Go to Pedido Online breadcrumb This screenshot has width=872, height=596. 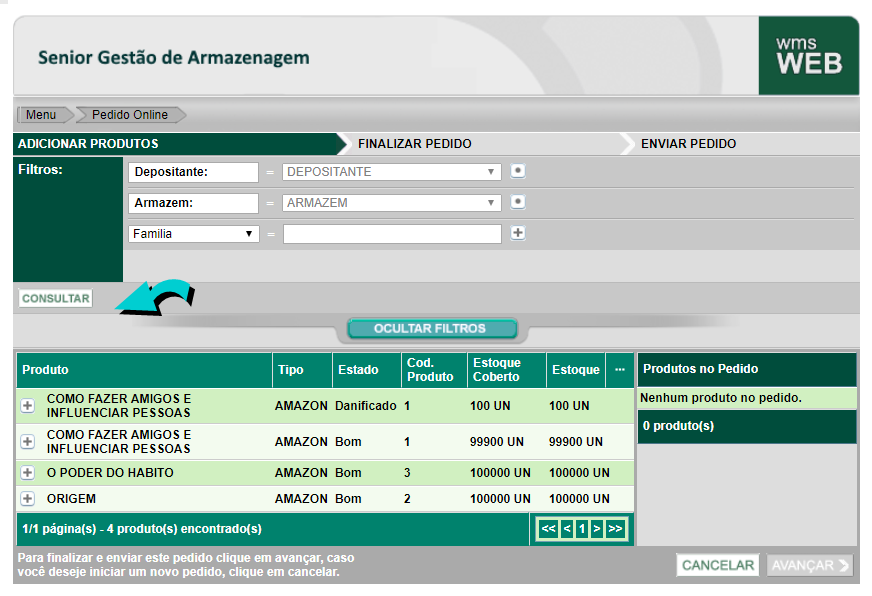(x=130, y=115)
